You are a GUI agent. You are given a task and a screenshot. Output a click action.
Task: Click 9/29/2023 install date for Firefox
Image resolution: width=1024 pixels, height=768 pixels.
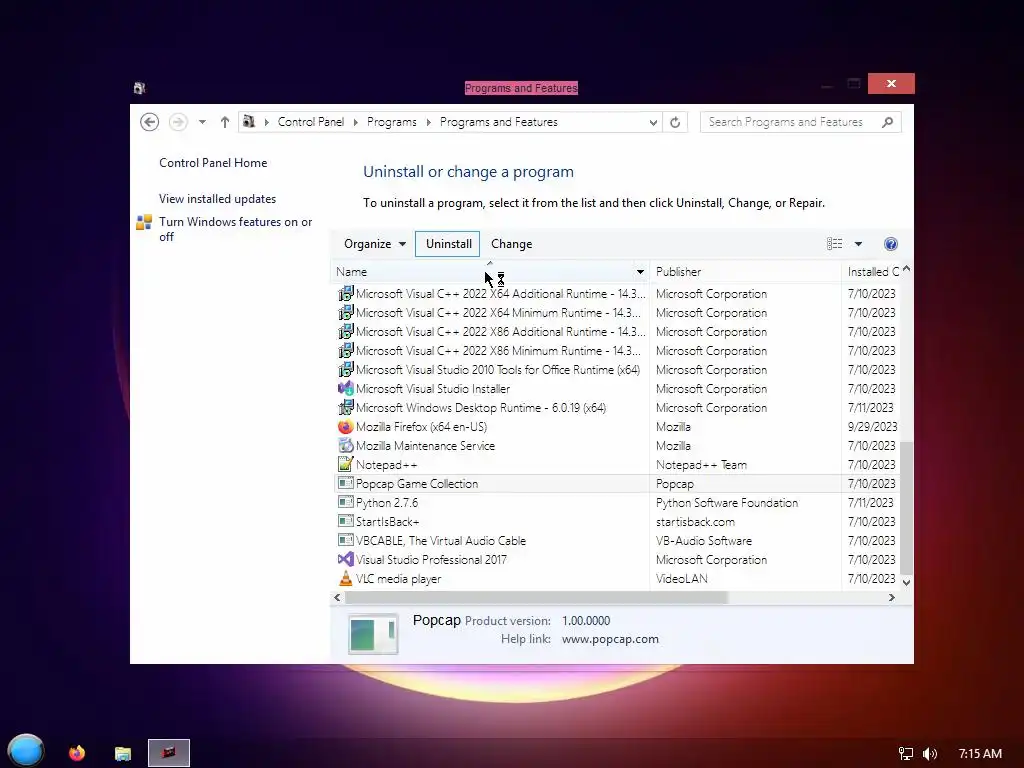click(x=872, y=426)
